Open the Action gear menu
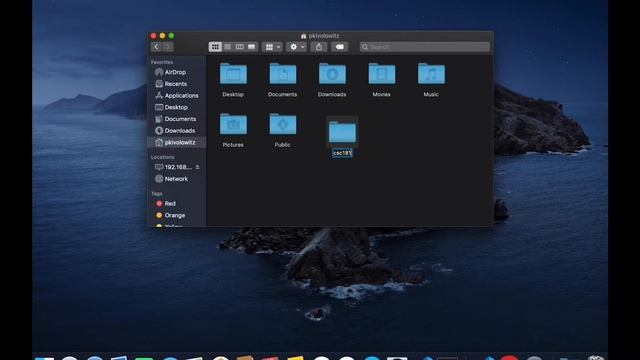Image resolution: width=640 pixels, height=360 pixels. (x=297, y=47)
